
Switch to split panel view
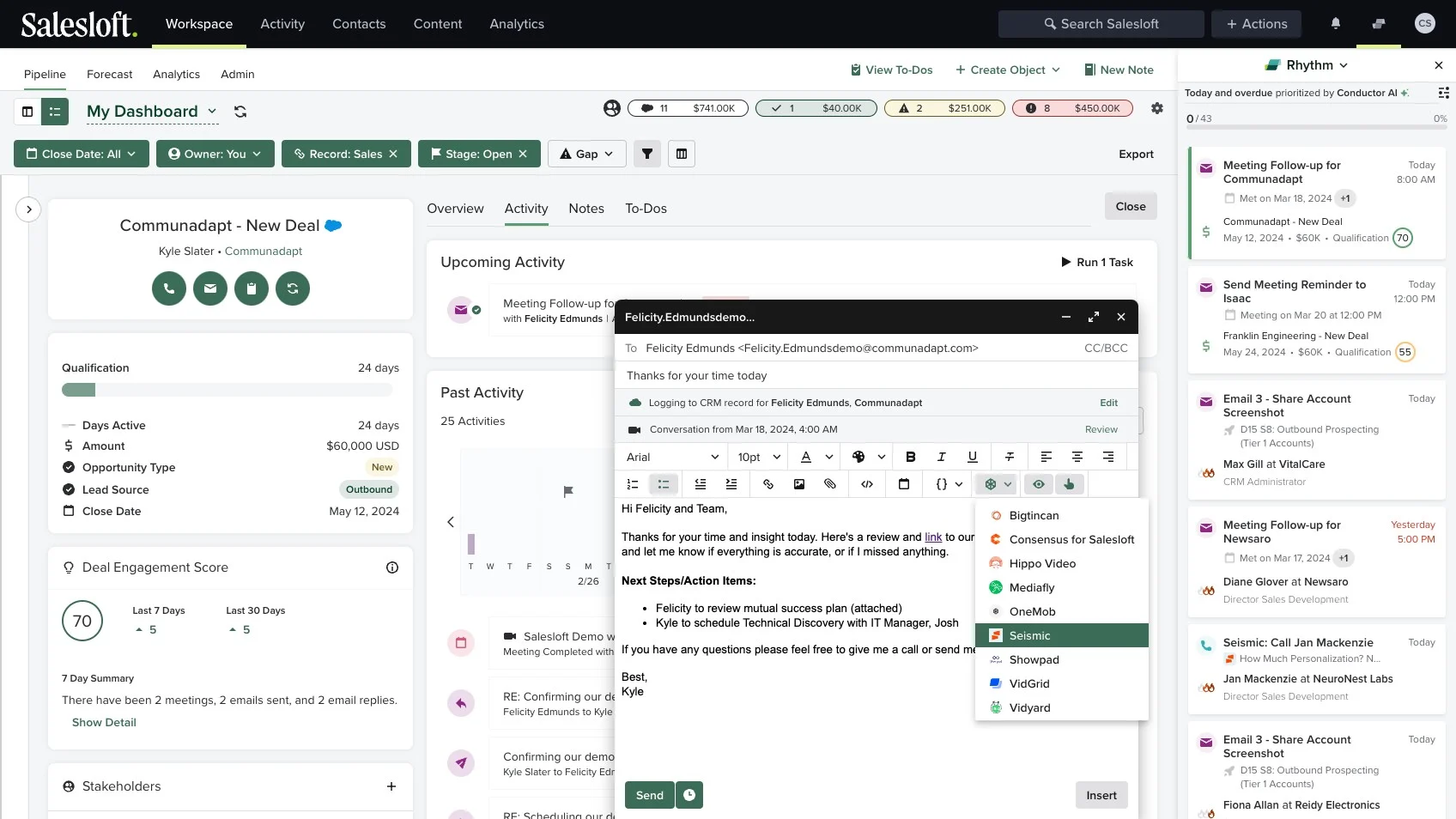tap(27, 112)
